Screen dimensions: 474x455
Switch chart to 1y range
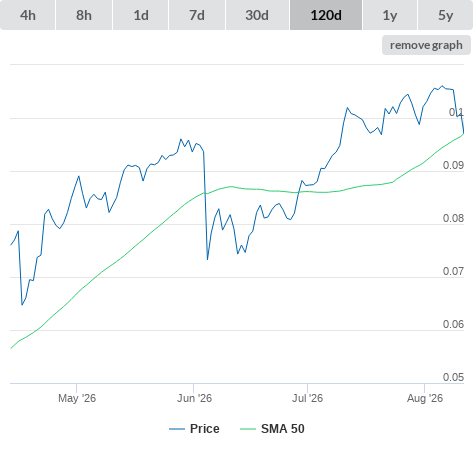pyautogui.click(x=390, y=15)
